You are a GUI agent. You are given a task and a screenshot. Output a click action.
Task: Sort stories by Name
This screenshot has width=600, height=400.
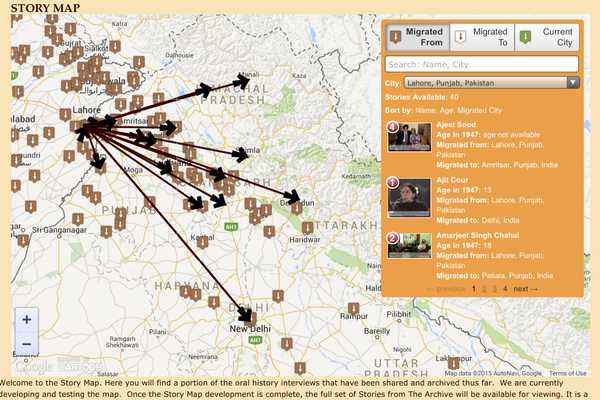[424, 110]
